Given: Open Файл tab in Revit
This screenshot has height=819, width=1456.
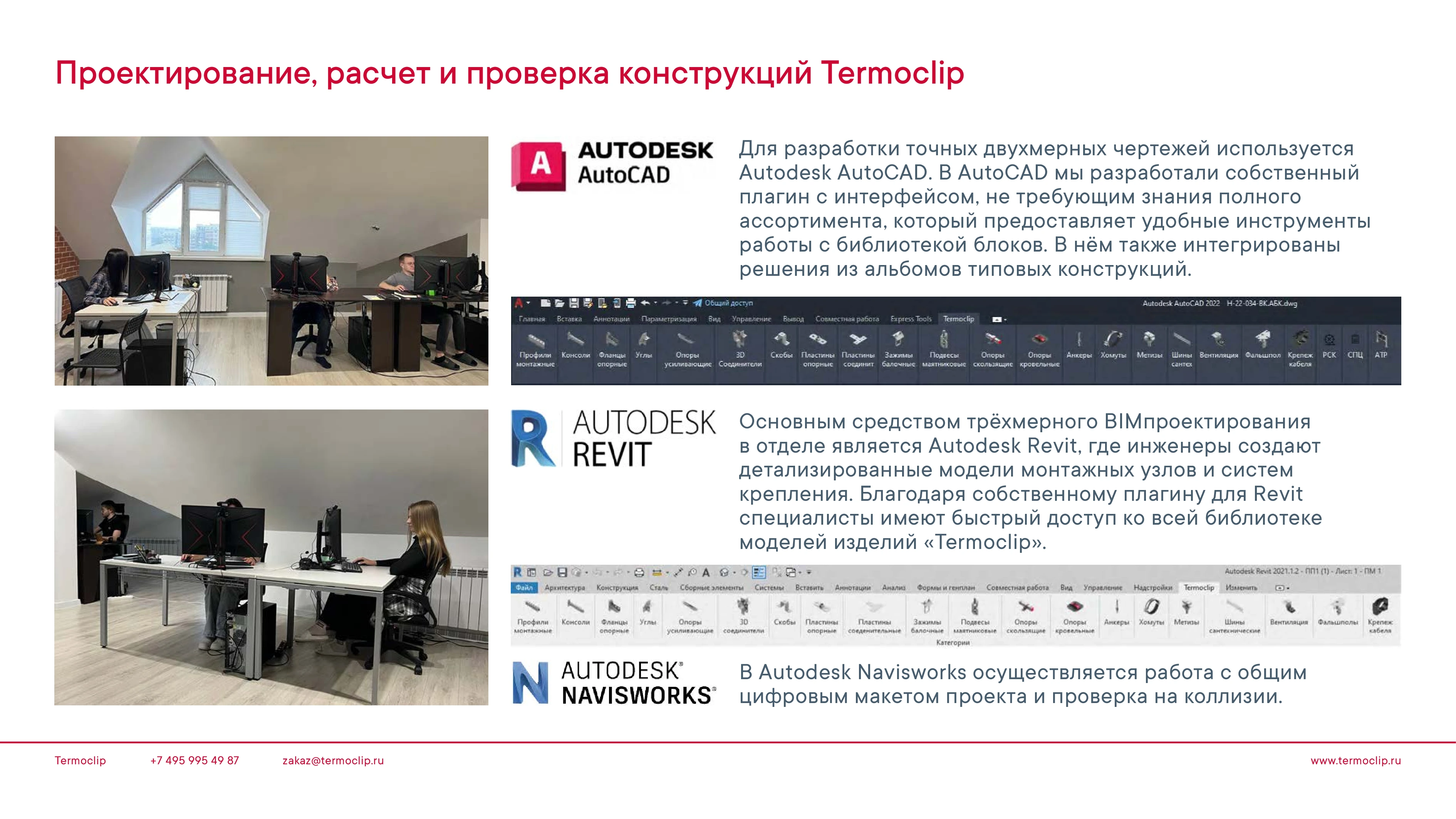Looking at the screenshot, I should [524, 588].
